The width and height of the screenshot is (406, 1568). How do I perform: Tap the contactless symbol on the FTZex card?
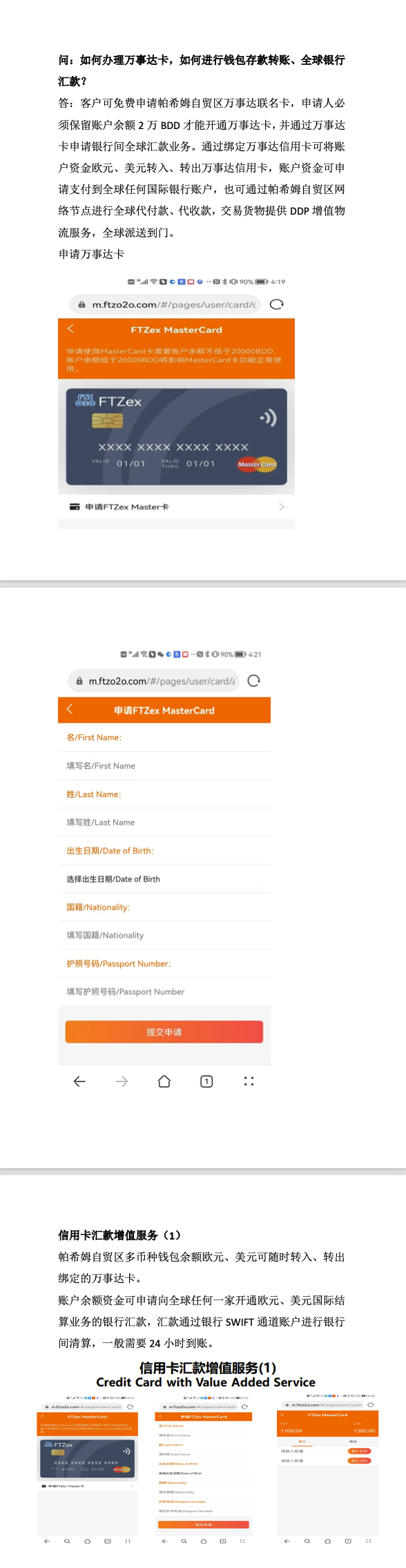[268, 418]
